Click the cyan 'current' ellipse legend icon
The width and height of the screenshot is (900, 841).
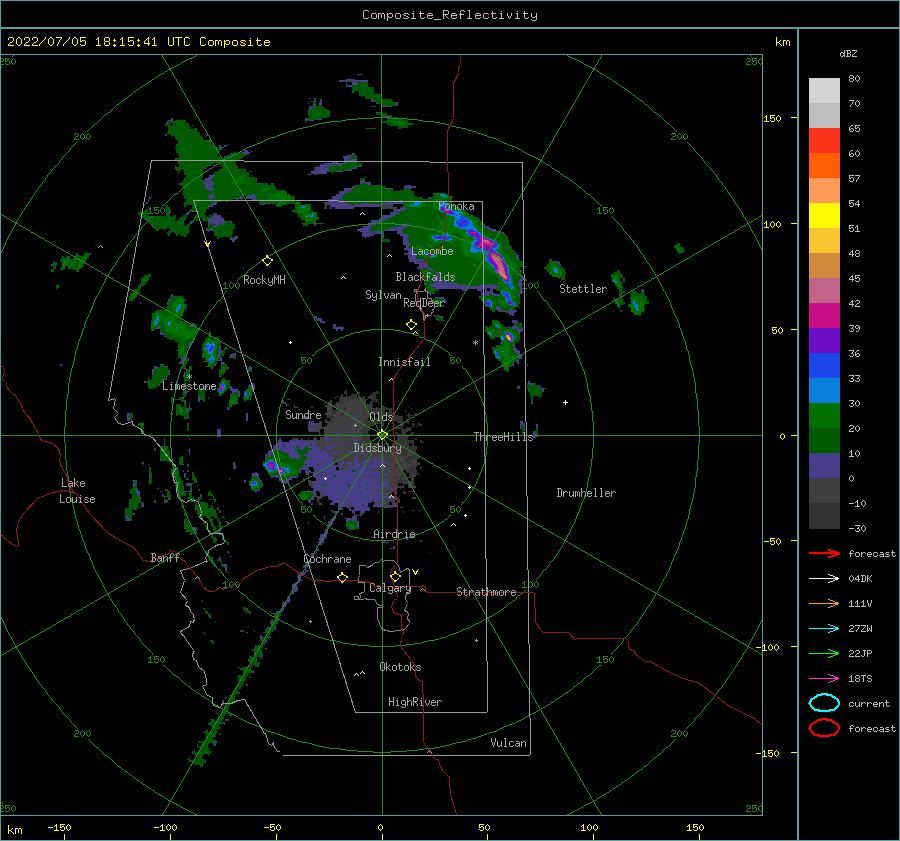[824, 703]
